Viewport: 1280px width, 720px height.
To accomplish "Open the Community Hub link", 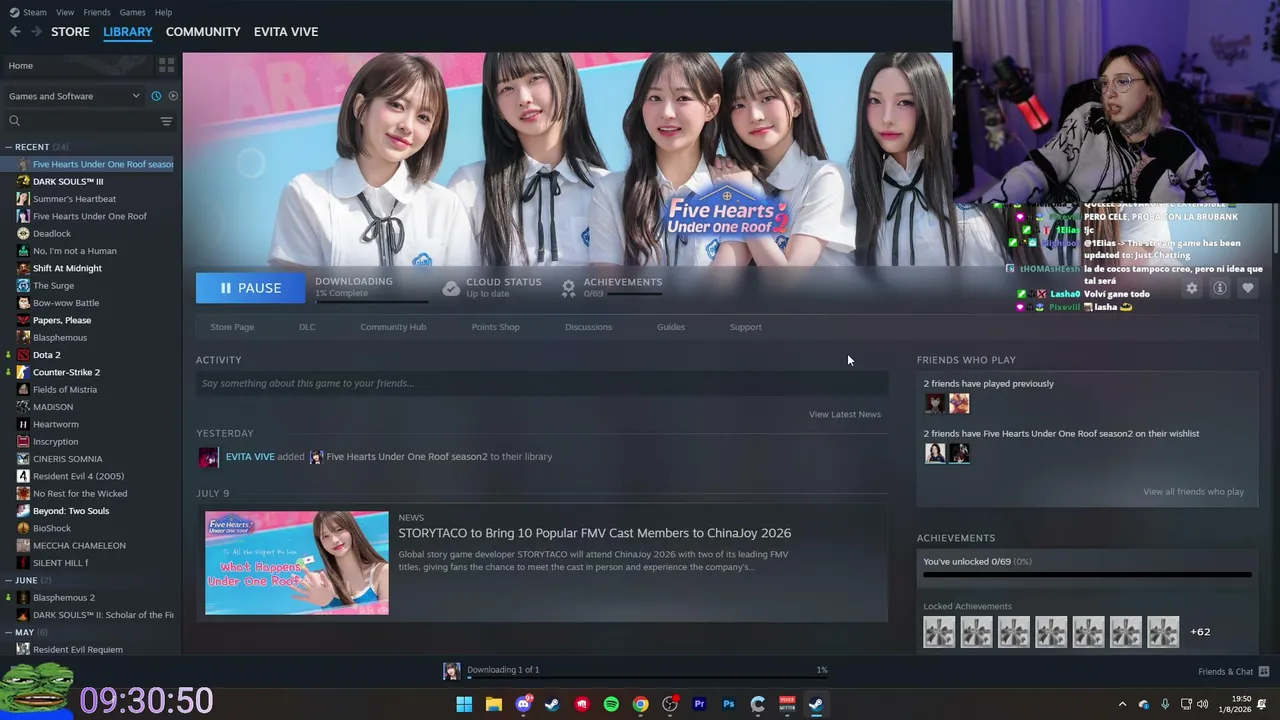I will tap(393, 327).
